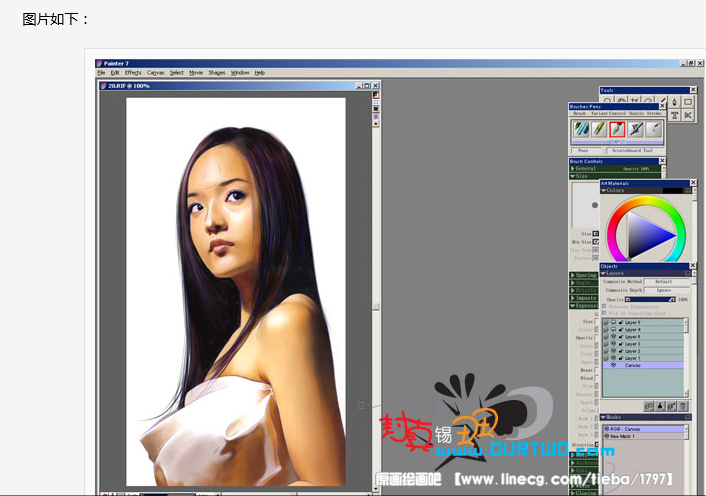
Task: Open Variant menu in Brushes palette
Action: point(598,113)
